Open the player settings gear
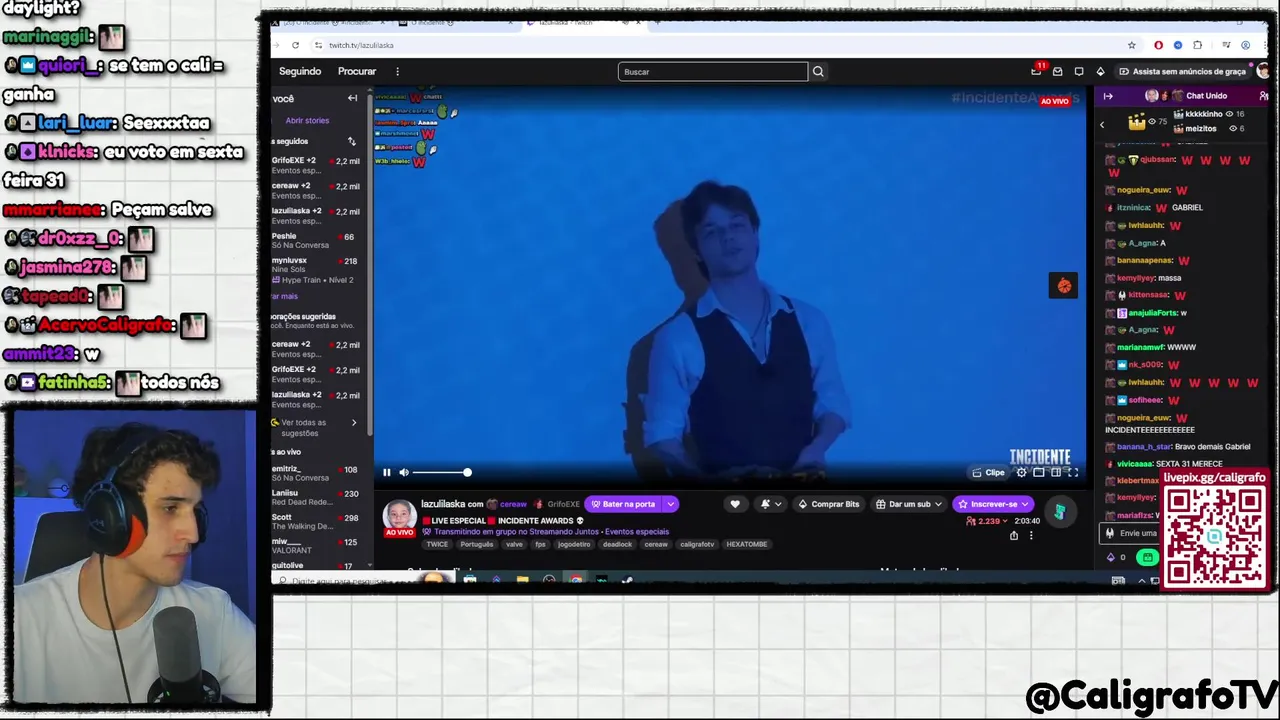 pos(1021,472)
